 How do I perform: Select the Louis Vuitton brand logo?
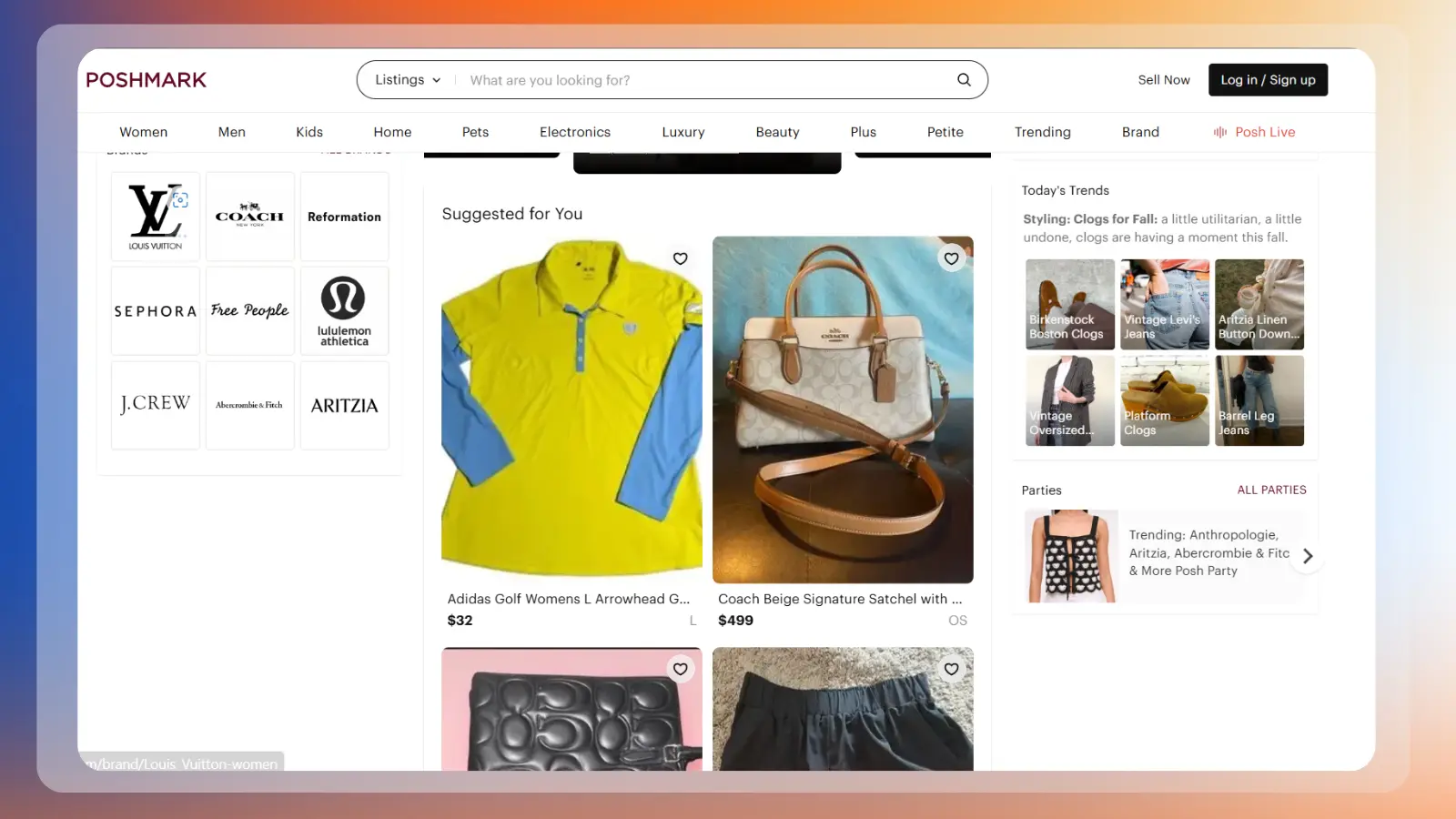[x=156, y=217]
